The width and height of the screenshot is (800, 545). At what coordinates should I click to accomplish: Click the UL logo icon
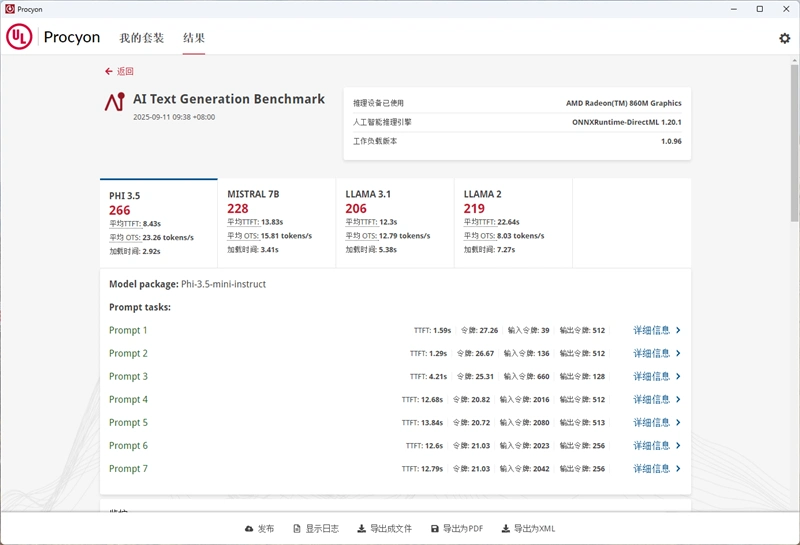(19, 37)
